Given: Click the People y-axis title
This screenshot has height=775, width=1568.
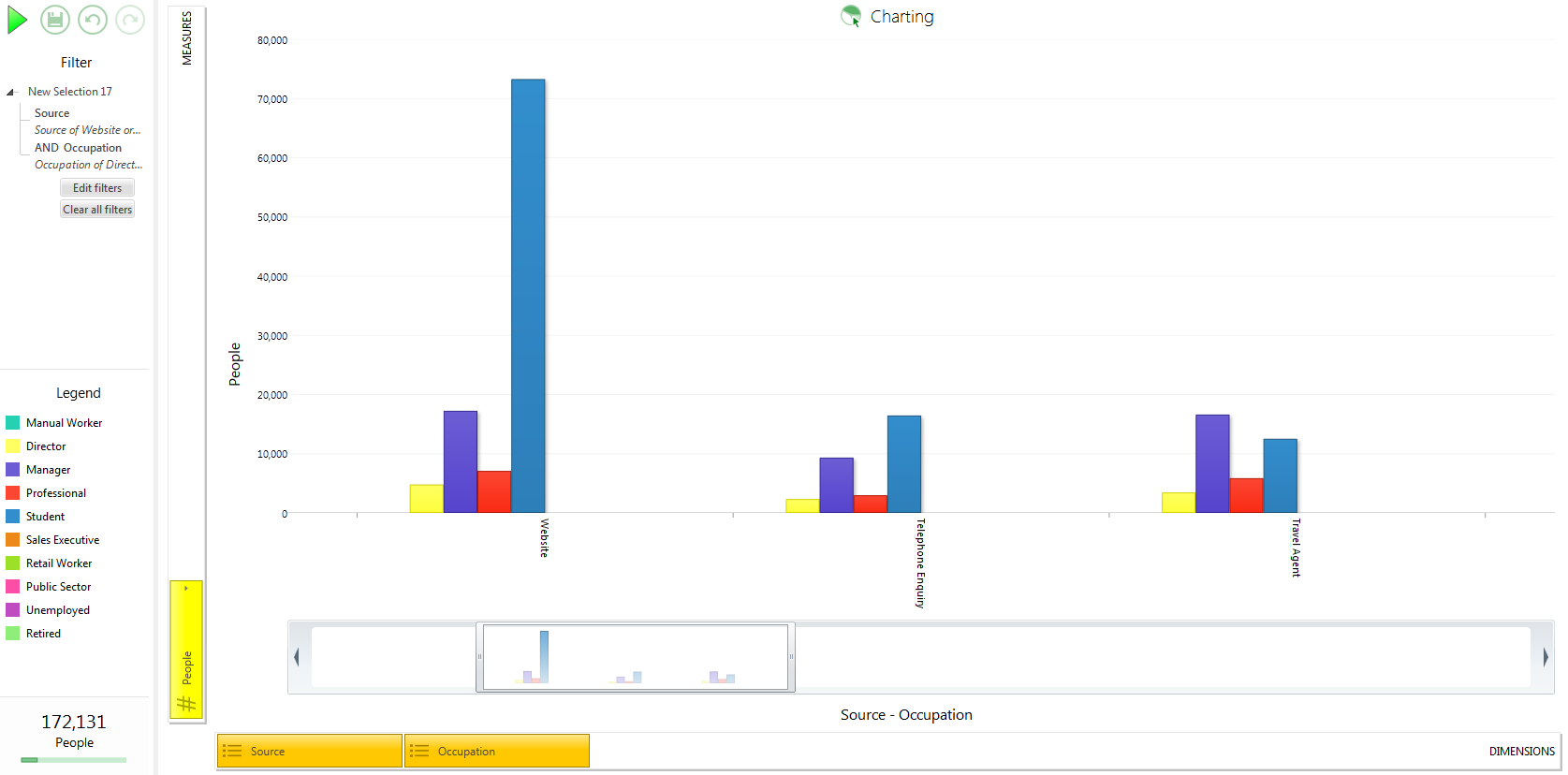Looking at the screenshot, I should [235, 364].
